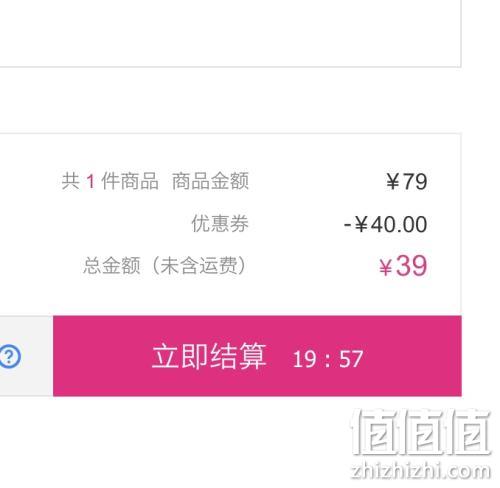Click the 总金额 label text
Image resolution: width=500 pixels, height=488 pixels.
point(112,266)
